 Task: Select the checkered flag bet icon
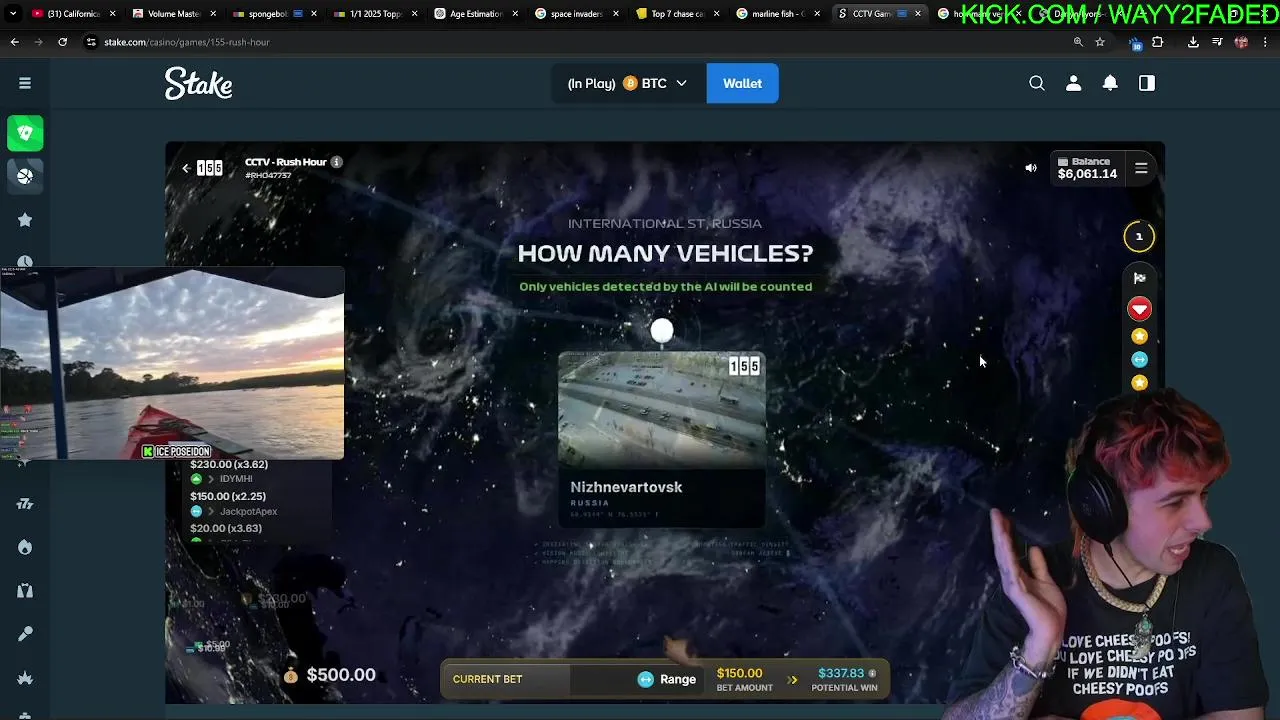point(1139,278)
